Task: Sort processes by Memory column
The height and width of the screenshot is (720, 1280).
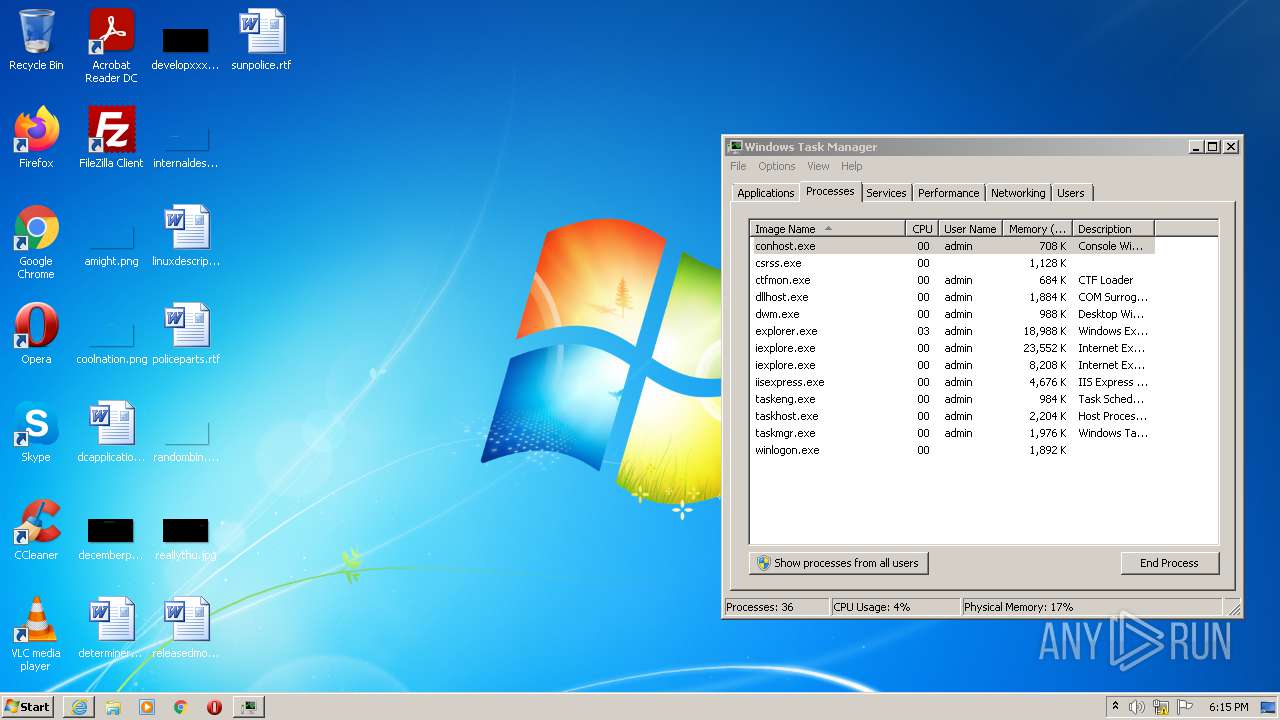Action: pyautogui.click(x=1037, y=229)
